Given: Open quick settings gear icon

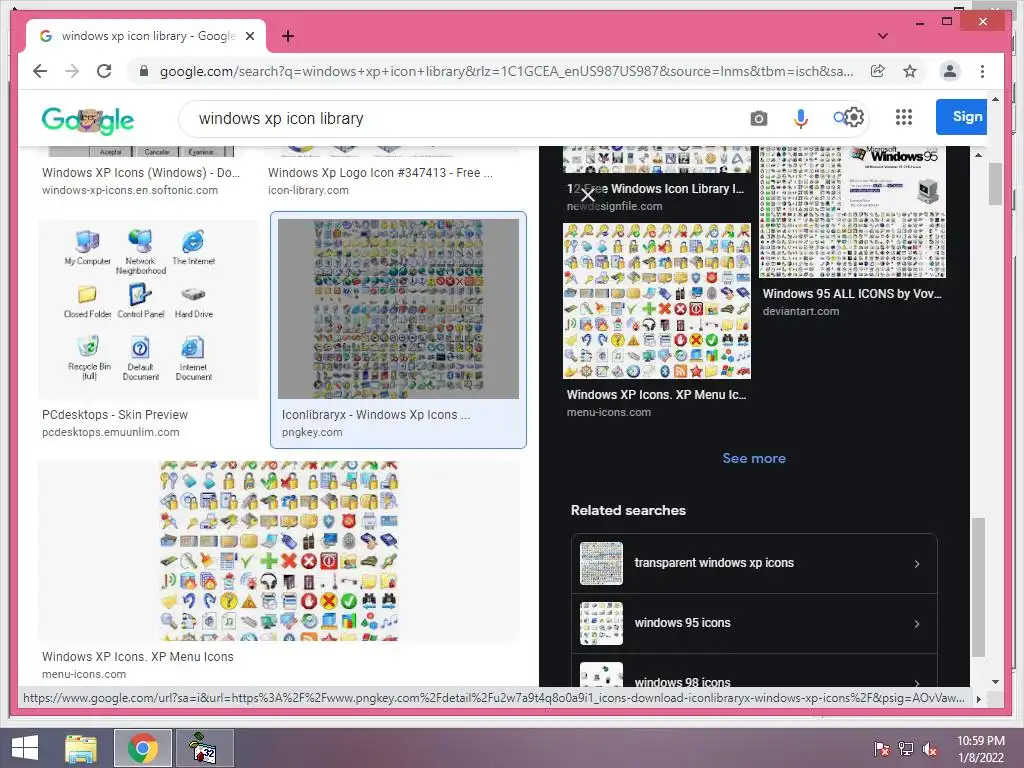Looking at the screenshot, I should (854, 117).
